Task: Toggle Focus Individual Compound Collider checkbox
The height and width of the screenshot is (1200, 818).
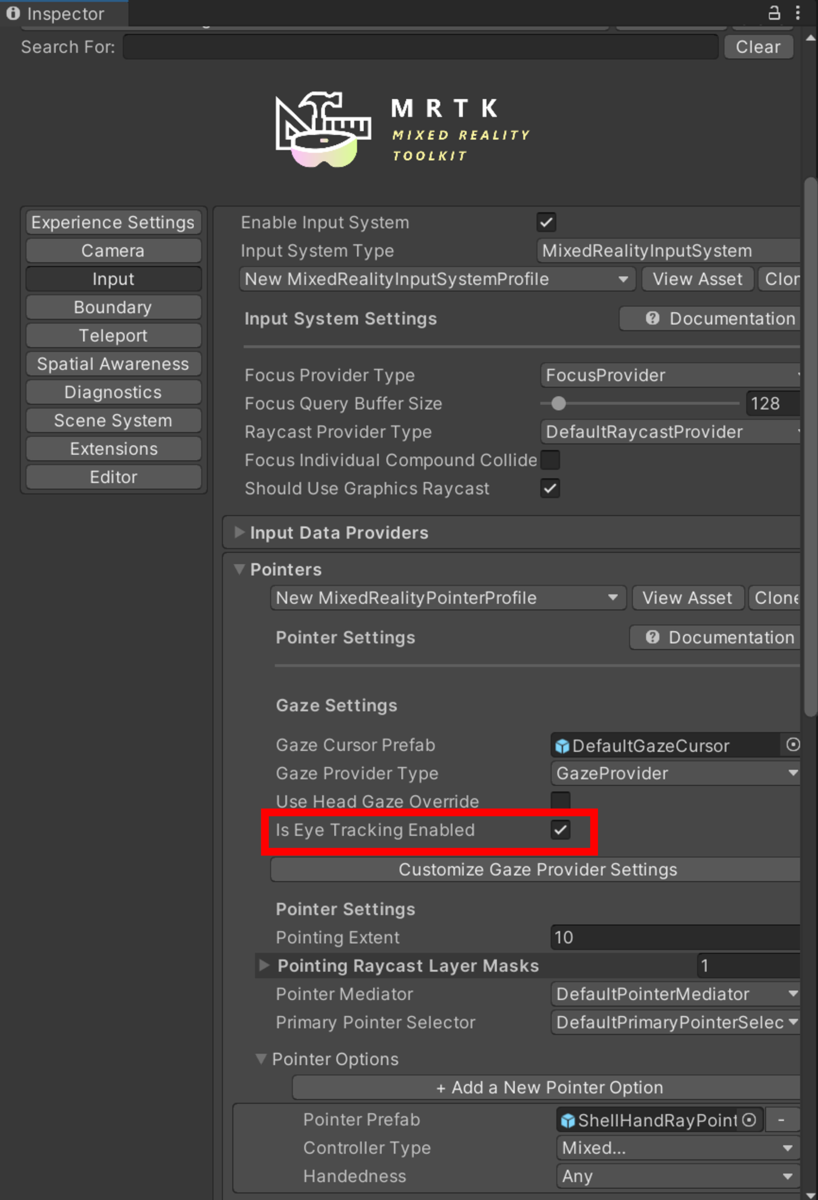Action: coord(550,460)
